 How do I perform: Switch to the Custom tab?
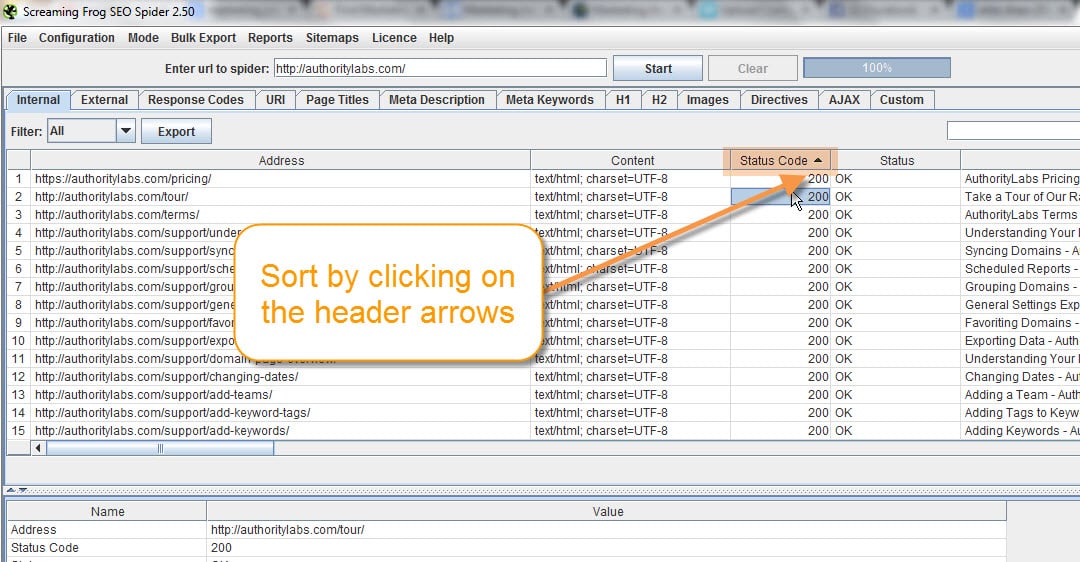pos(902,100)
